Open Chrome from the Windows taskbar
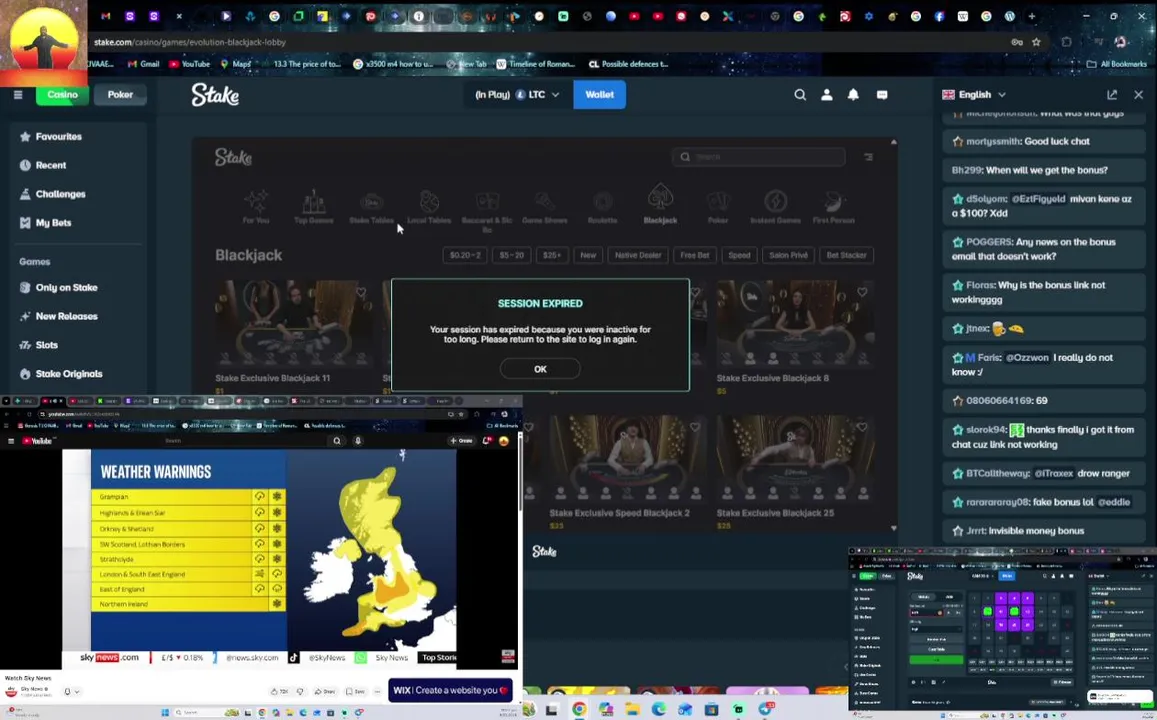This screenshot has height=720, width=1157. click(579, 710)
